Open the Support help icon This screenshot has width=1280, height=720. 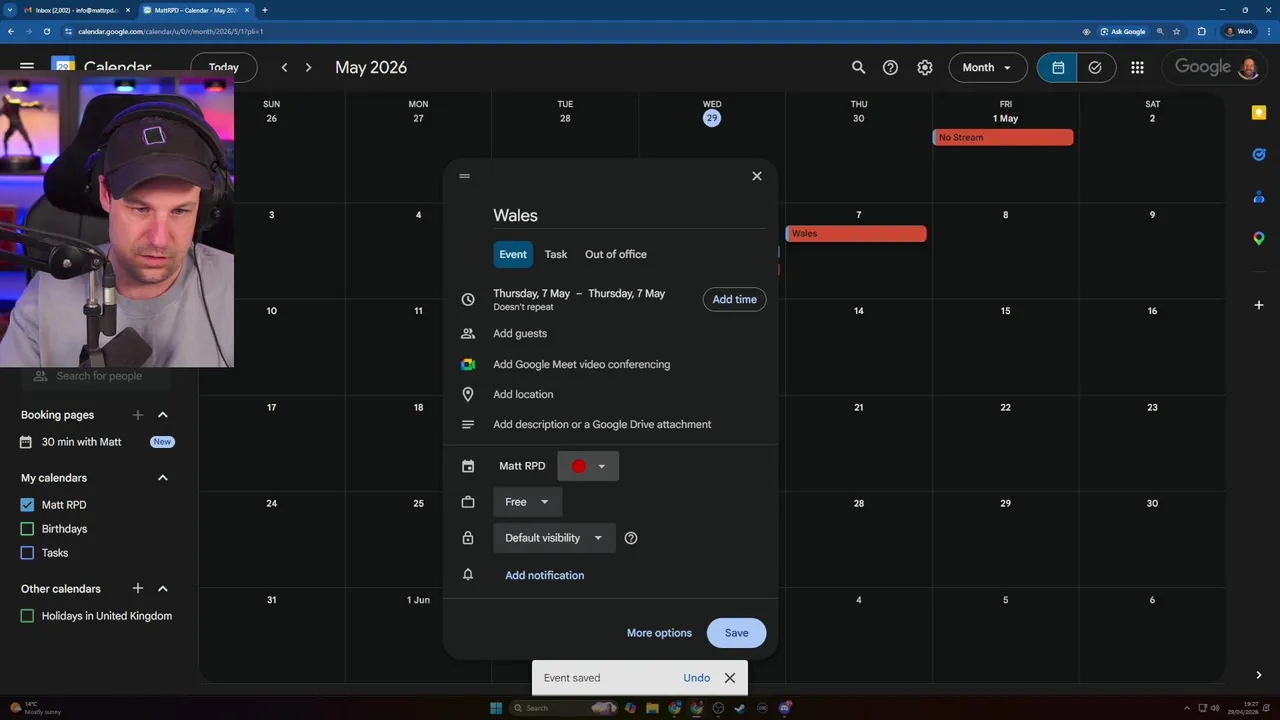pyautogui.click(x=890, y=67)
